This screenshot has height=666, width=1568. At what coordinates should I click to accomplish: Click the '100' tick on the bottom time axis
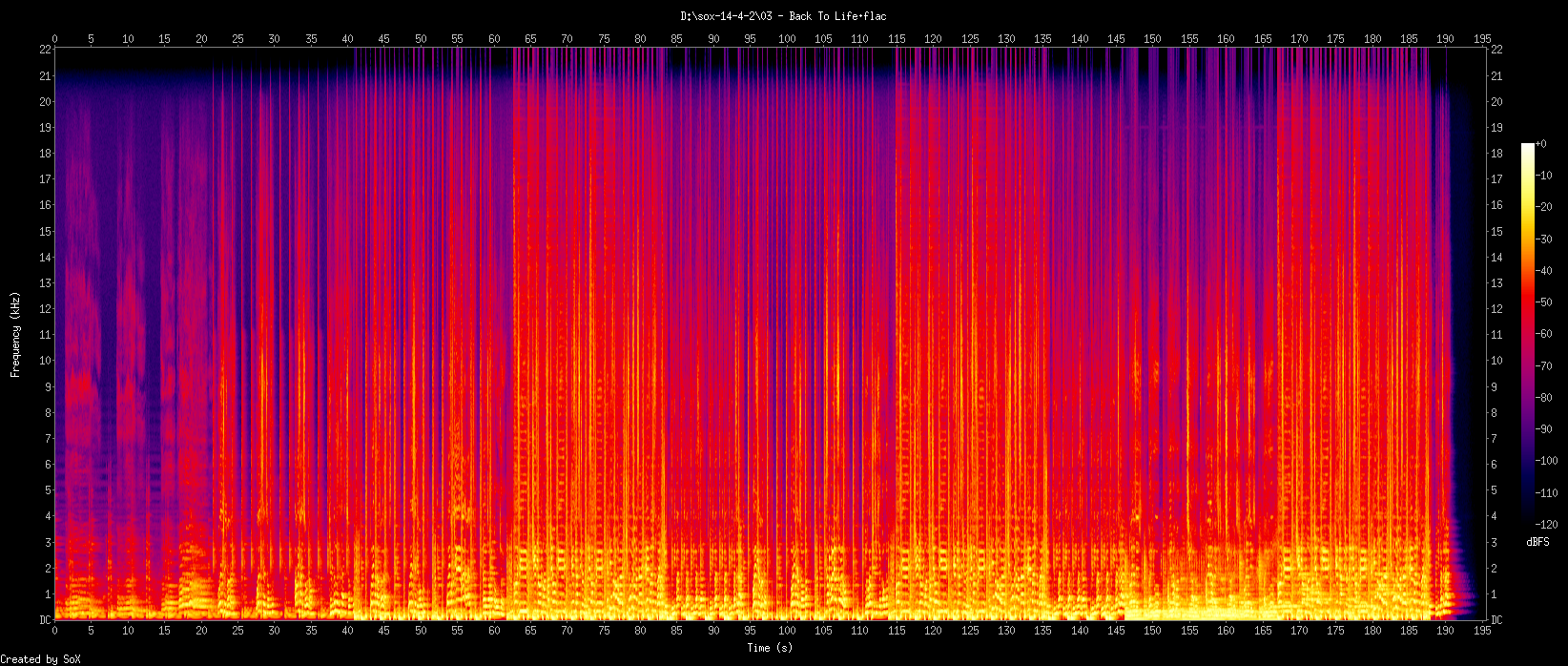[x=787, y=631]
